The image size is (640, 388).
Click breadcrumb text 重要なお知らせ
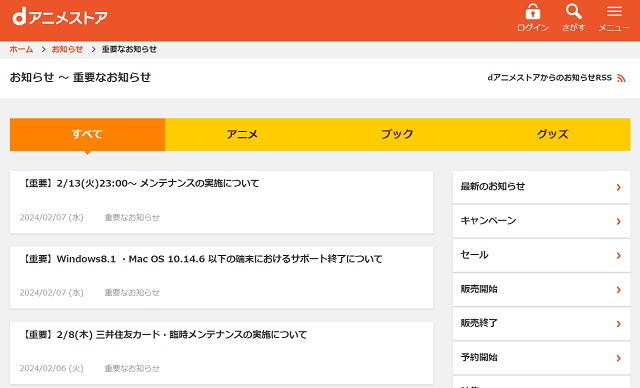tap(129, 49)
